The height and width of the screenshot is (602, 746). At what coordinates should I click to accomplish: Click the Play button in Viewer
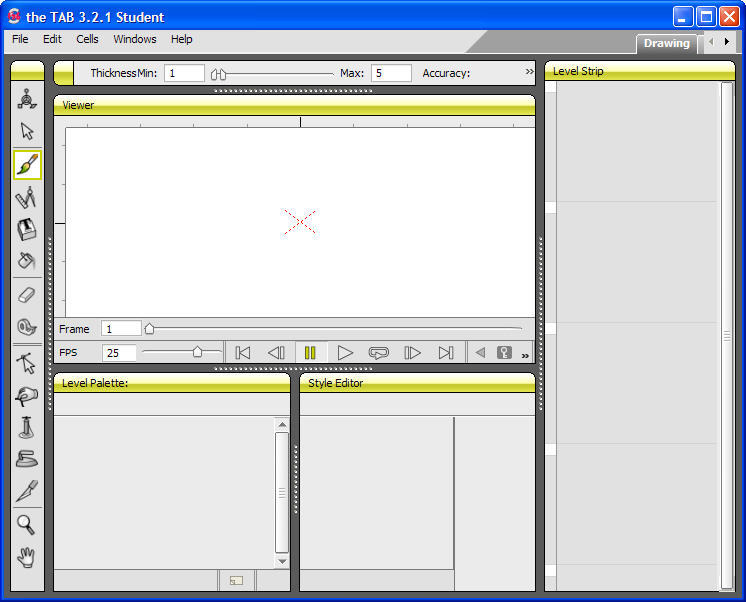[x=345, y=353]
